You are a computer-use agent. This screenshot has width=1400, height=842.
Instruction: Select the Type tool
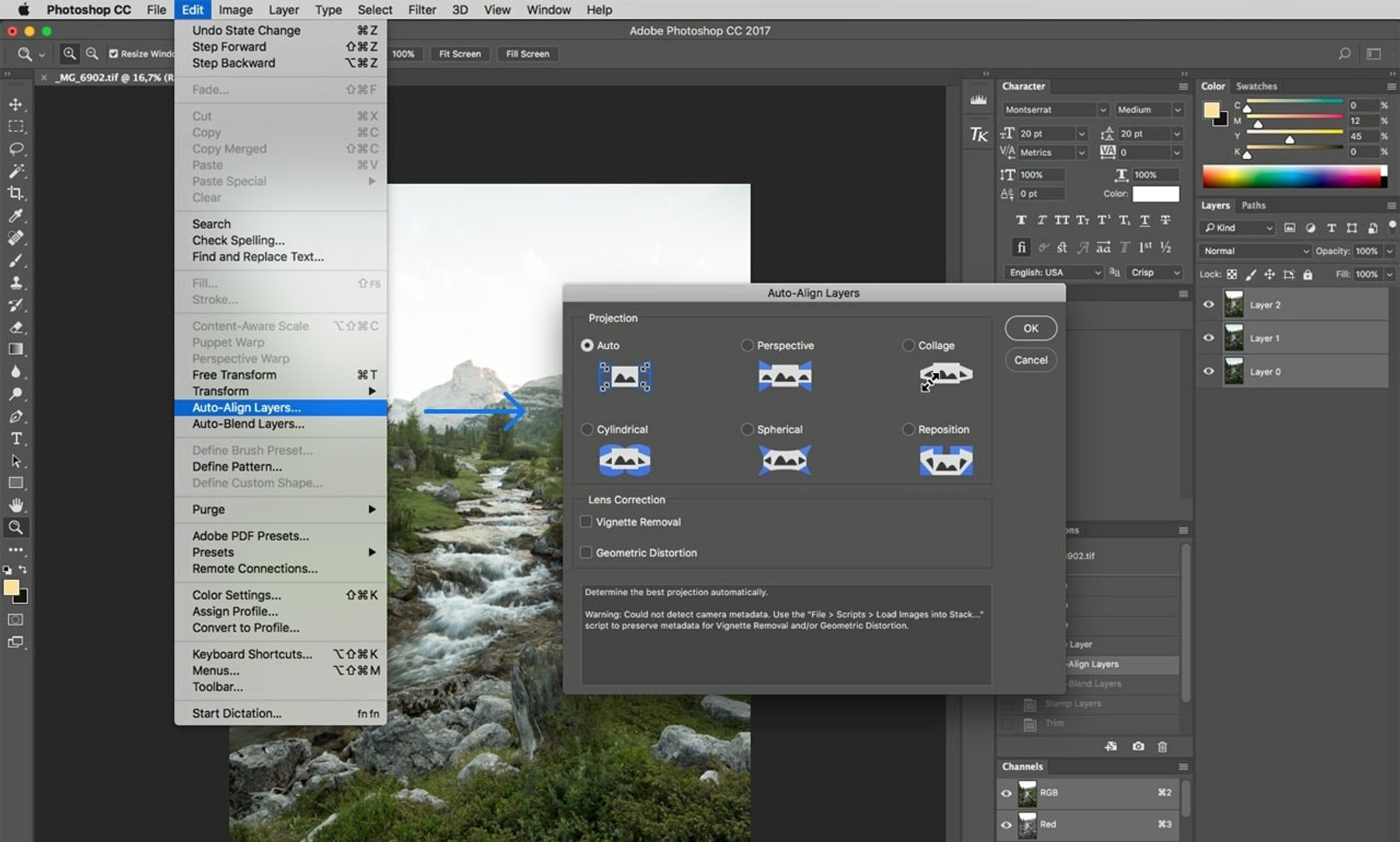point(17,439)
